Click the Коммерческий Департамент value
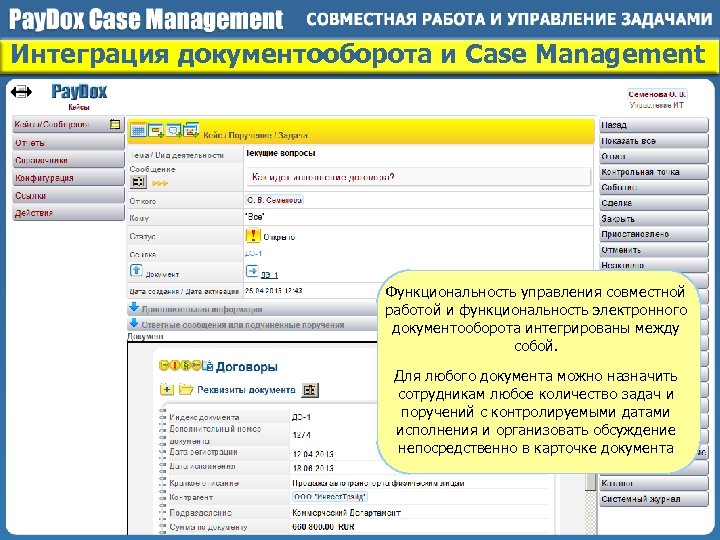The width and height of the screenshot is (720, 540). click(347, 512)
